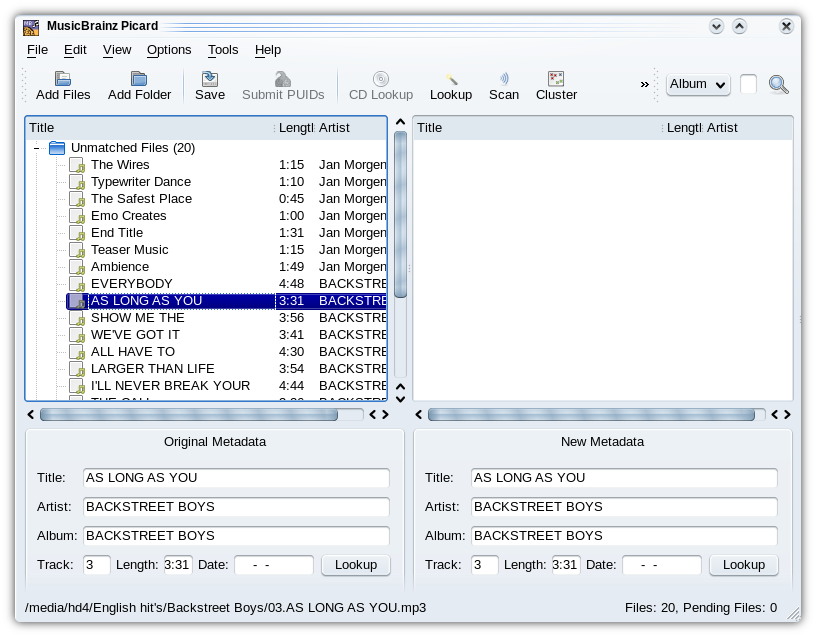Collapse the Unmatched Files tree node
Viewport: 816px width, 637px height.
click(37, 148)
